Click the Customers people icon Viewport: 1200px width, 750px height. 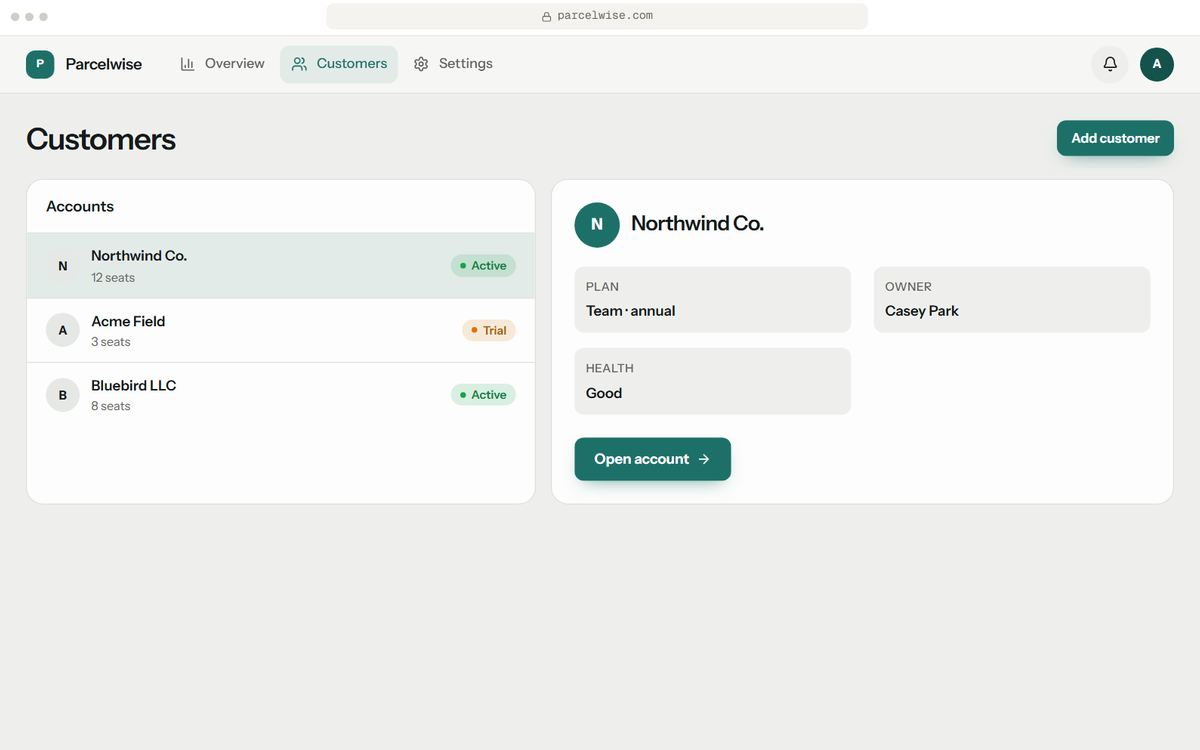coord(299,64)
